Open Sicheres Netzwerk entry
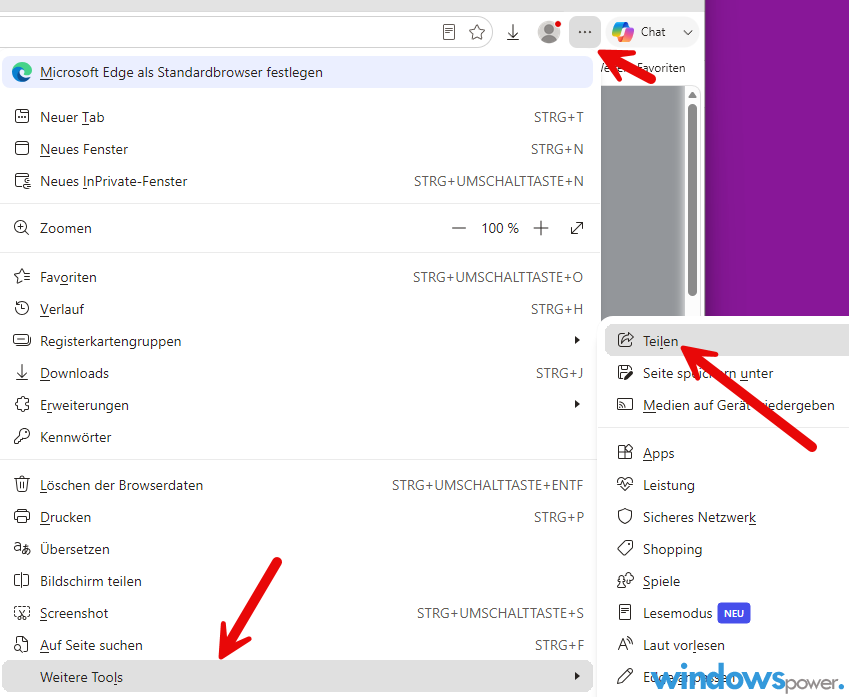 coord(727,517)
